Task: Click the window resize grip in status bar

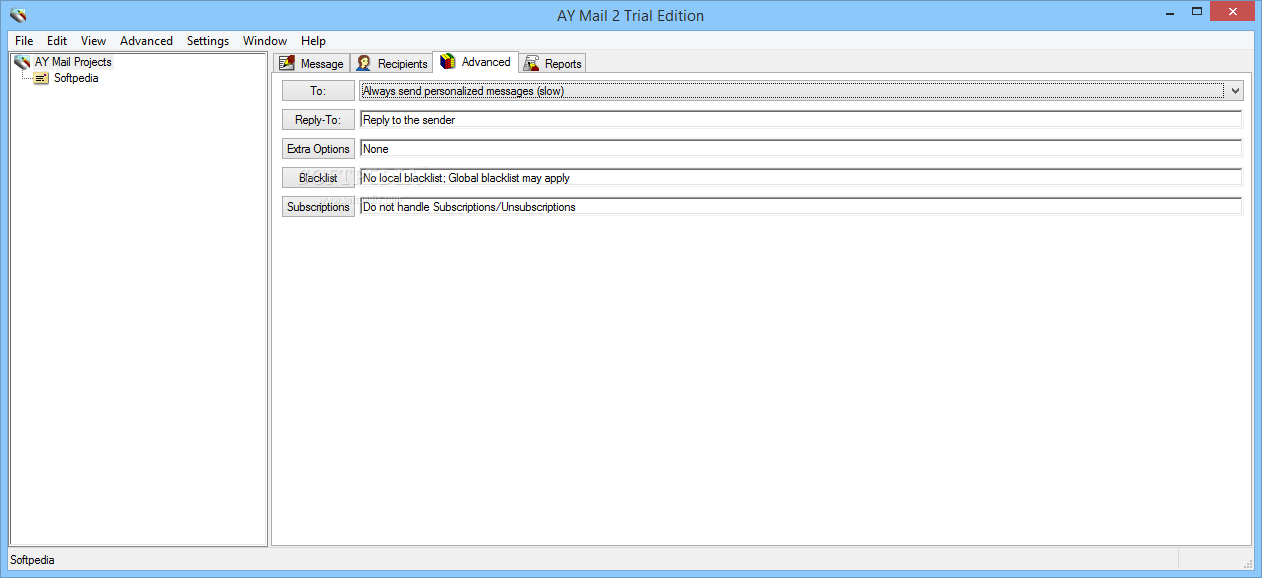Action: (x=1247, y=563)
